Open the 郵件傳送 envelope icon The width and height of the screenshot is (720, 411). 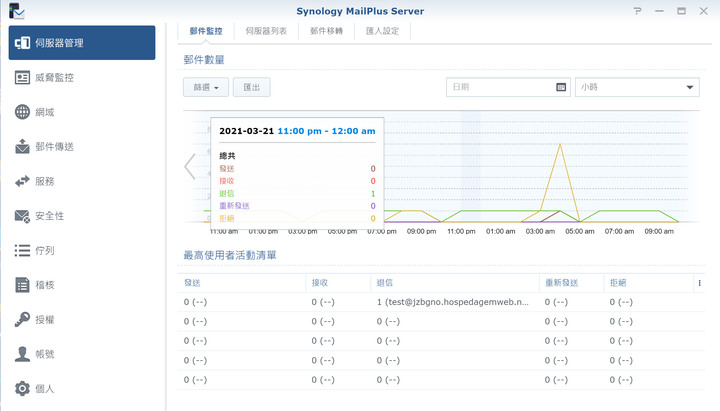22,146
